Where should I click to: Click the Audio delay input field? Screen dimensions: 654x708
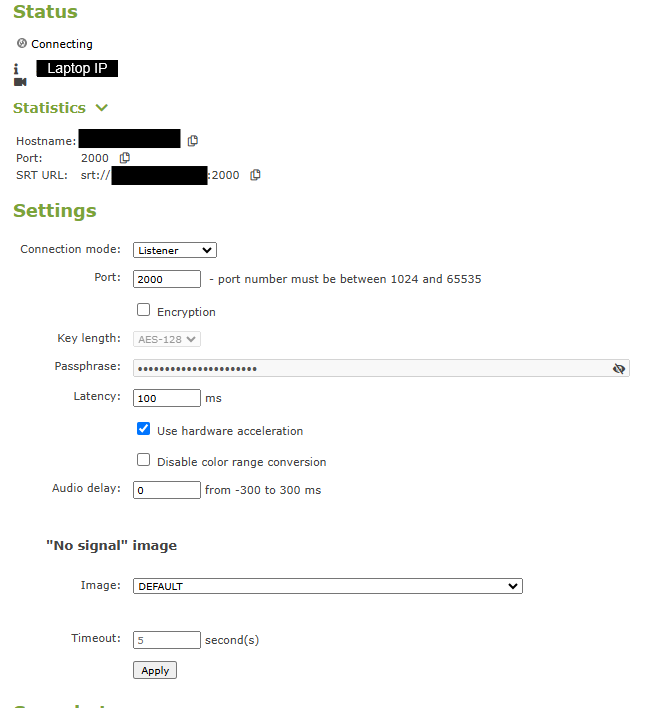pyautogui.click(x=167, y=490)
